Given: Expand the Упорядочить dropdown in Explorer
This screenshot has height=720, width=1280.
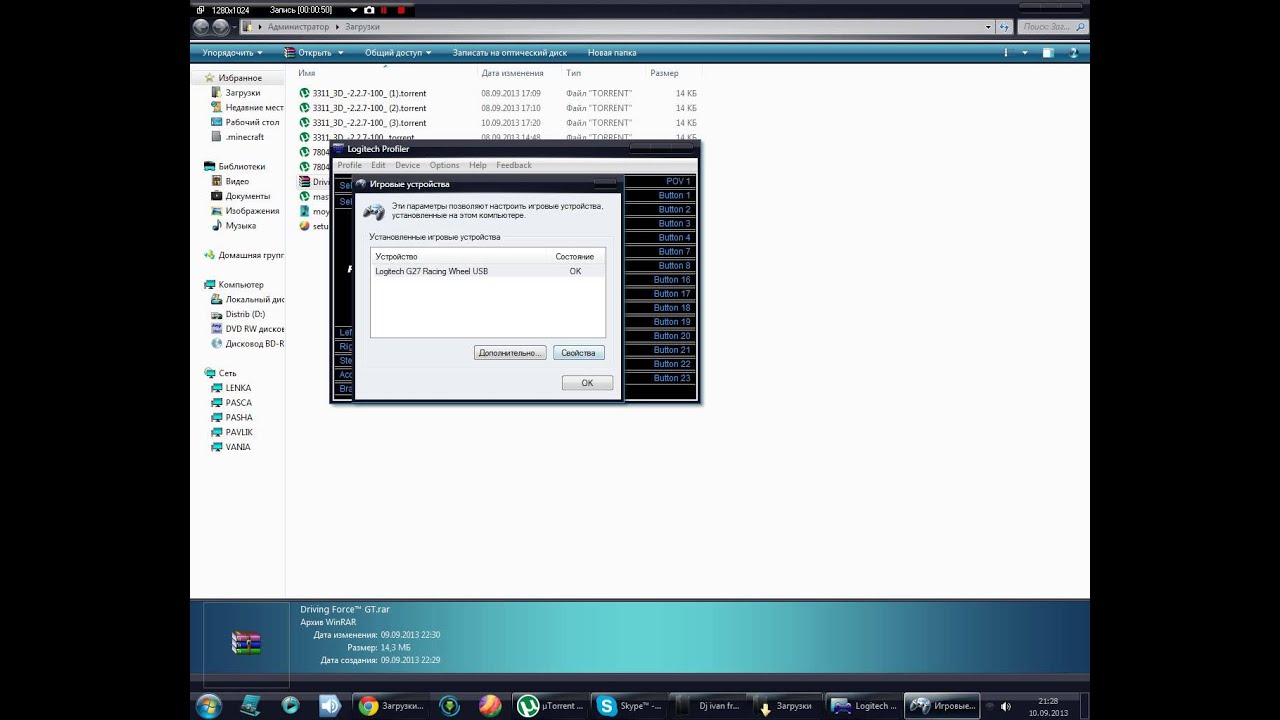Looking at the screenshot, I should 232,52.
